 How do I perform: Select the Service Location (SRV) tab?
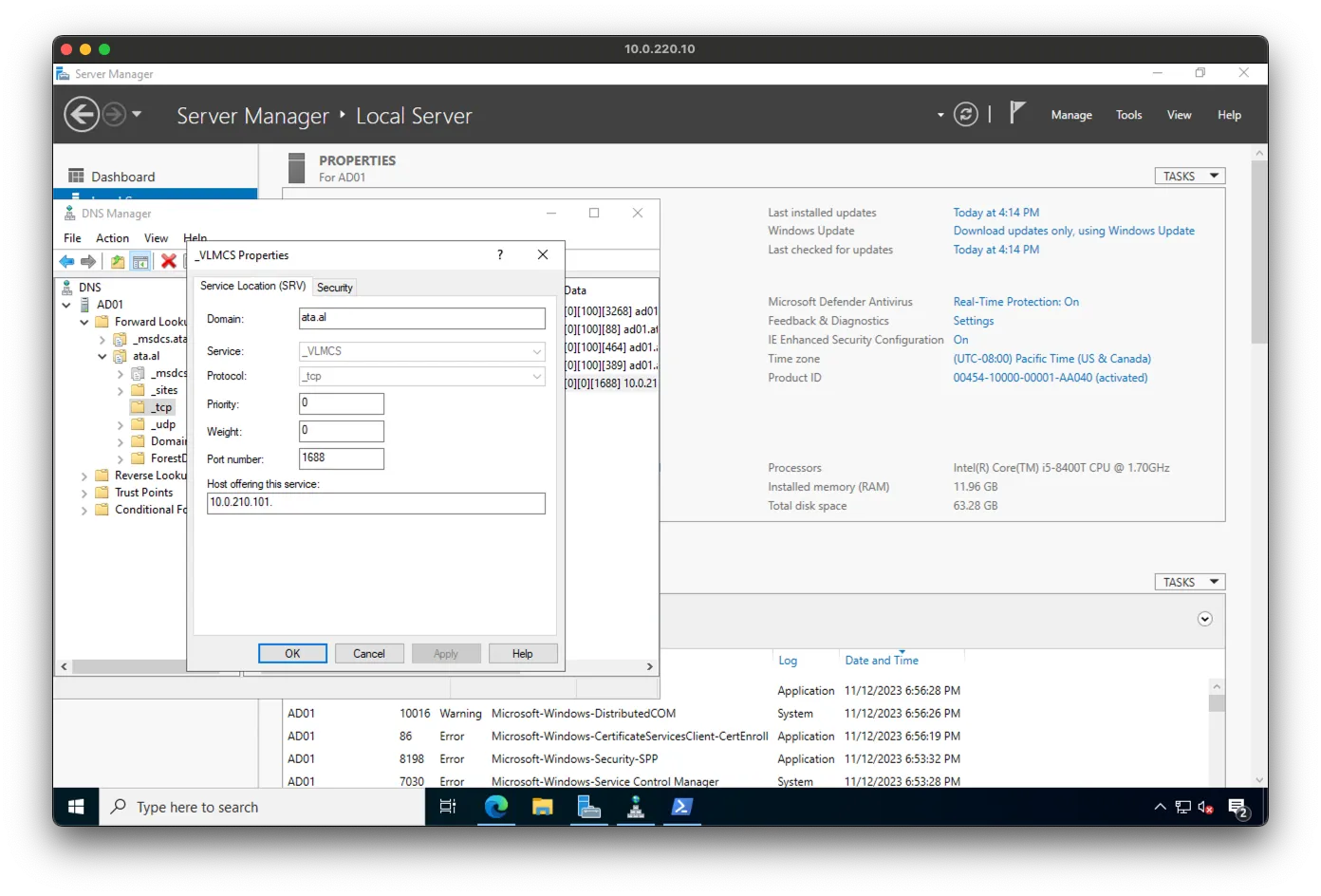[x=252, y=286]
